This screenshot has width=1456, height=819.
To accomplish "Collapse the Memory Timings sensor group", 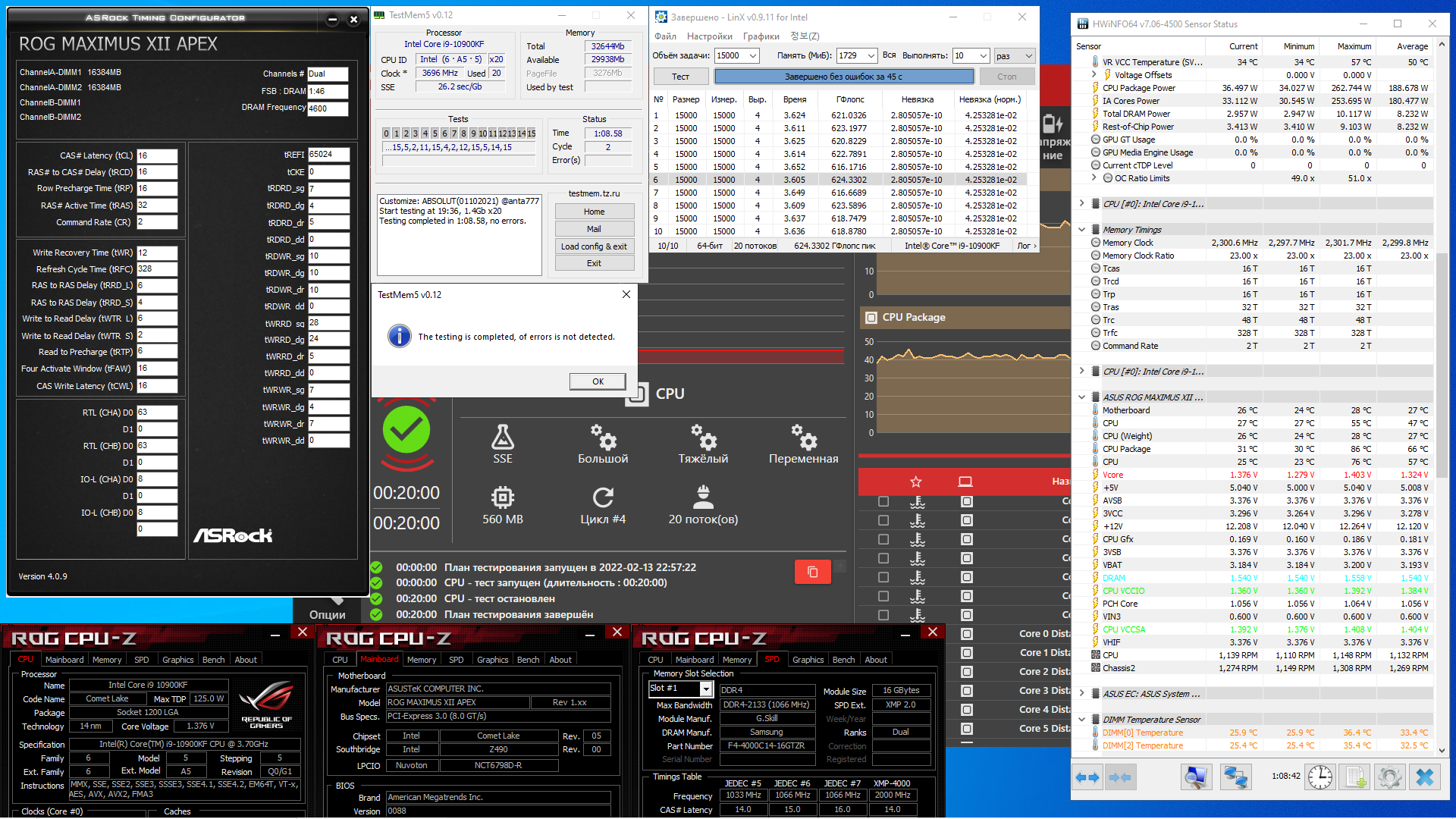I will [x=1082, y=229].
